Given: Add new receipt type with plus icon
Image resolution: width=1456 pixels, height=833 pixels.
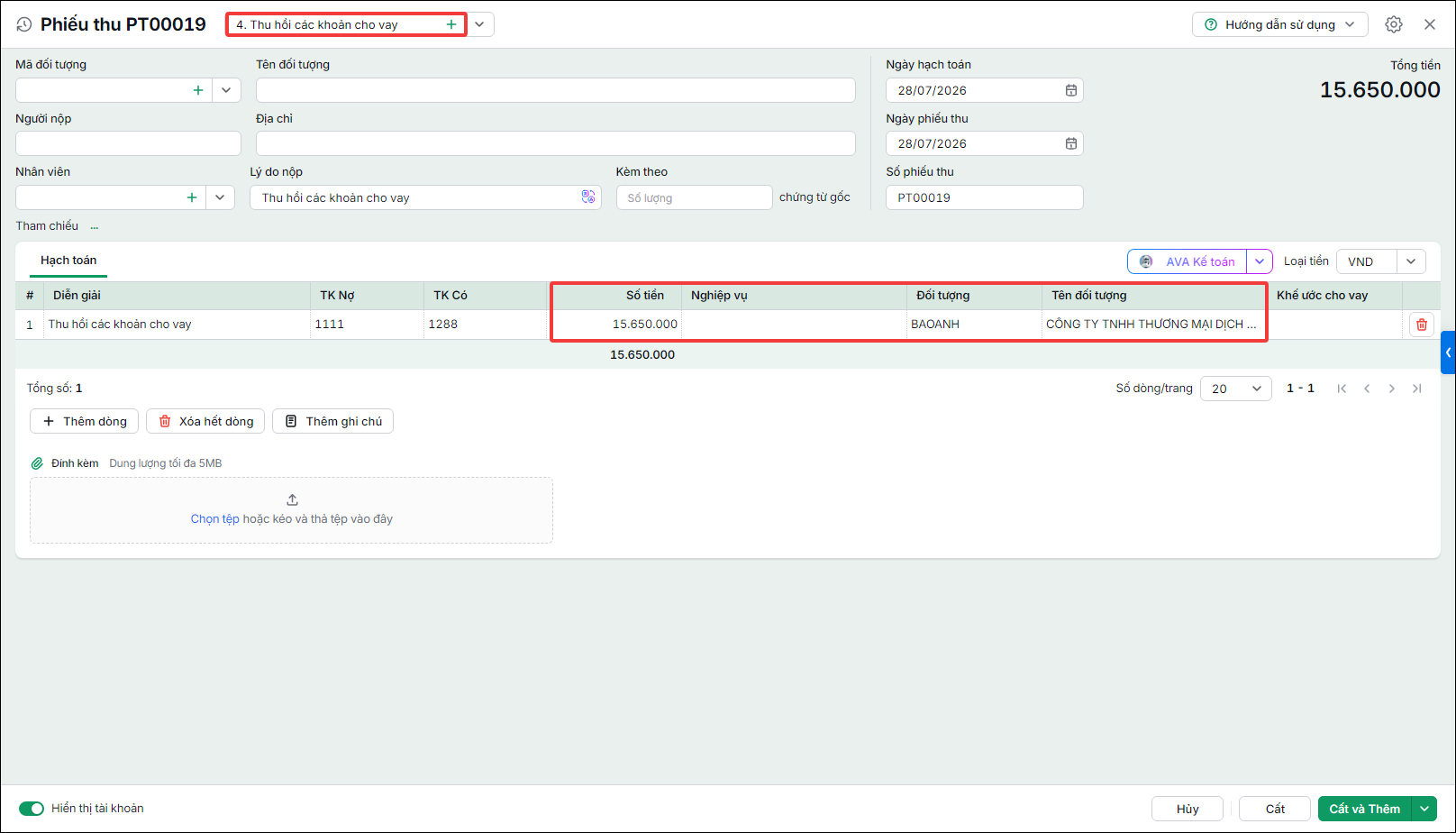Looking at the screenshot, I should 451,24.
